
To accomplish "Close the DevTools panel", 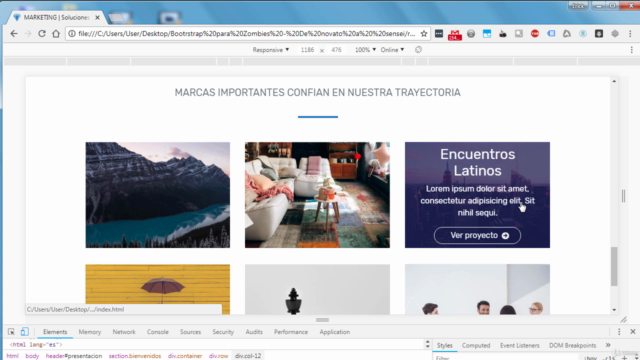I will (633, 332).
